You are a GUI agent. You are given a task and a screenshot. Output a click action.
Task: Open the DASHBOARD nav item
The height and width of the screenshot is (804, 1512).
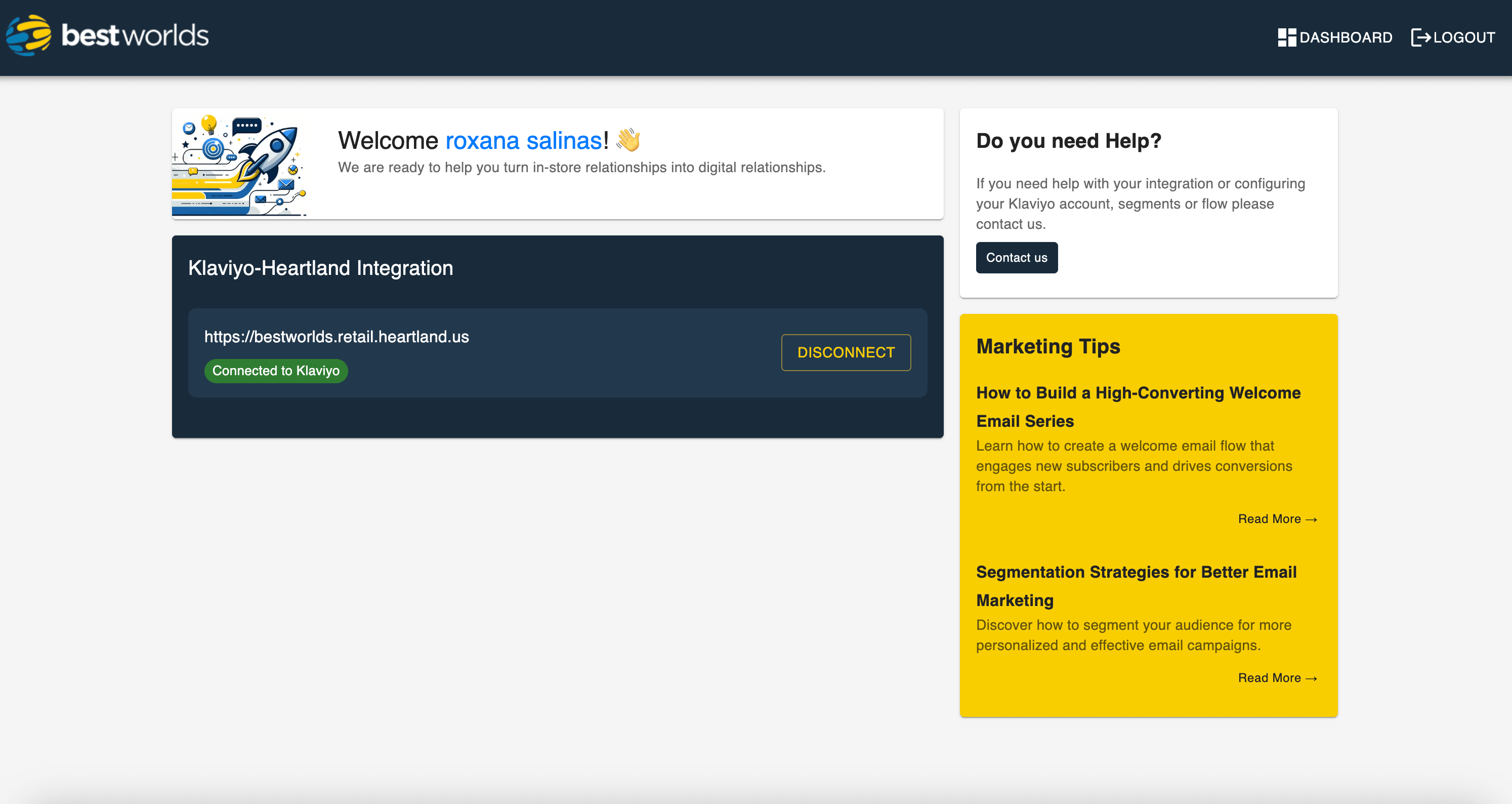[1335, 37]
